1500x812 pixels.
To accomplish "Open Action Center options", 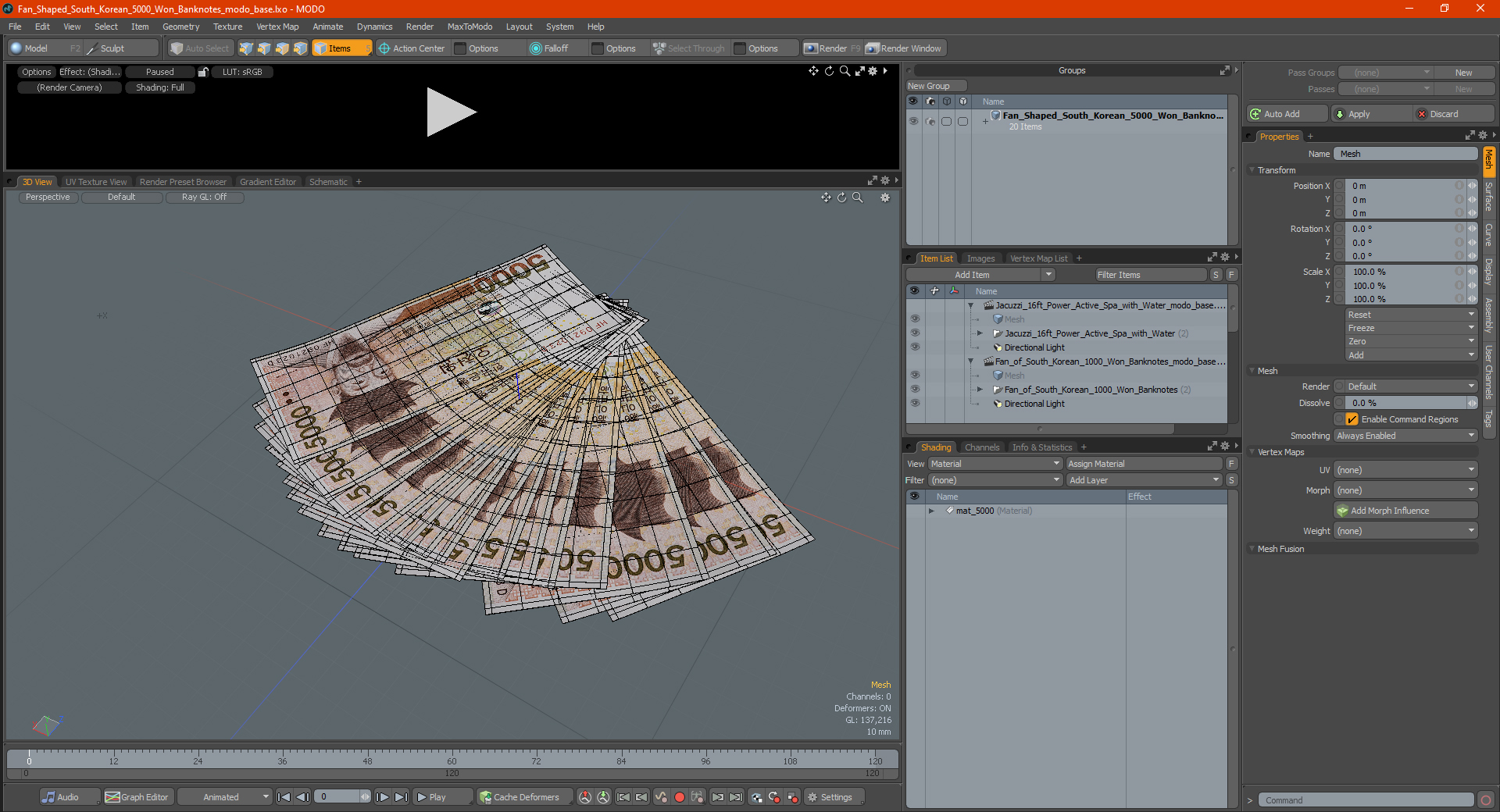I will point(412,48).
